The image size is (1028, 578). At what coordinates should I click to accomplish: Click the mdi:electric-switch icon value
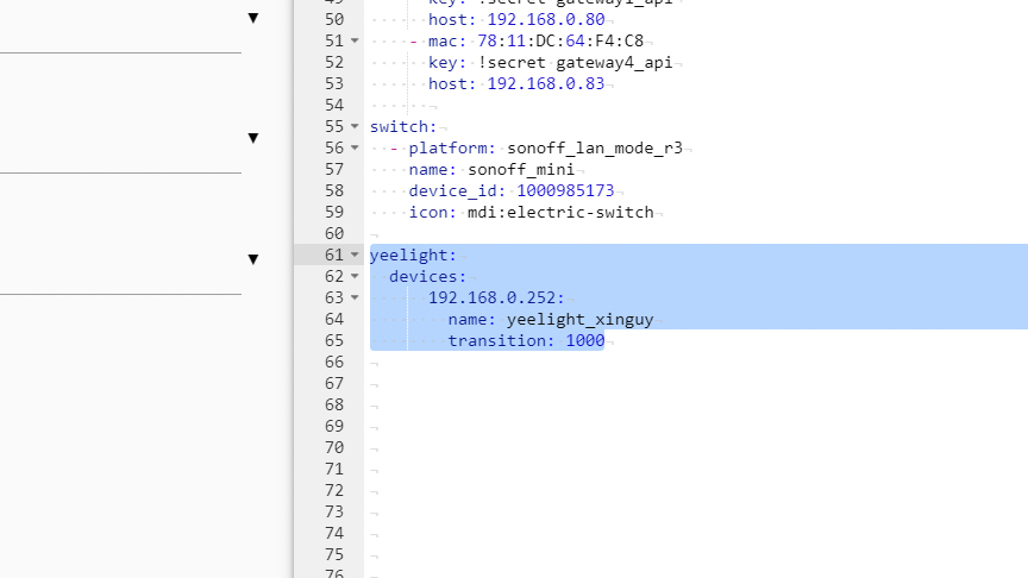tap(560, 212)
